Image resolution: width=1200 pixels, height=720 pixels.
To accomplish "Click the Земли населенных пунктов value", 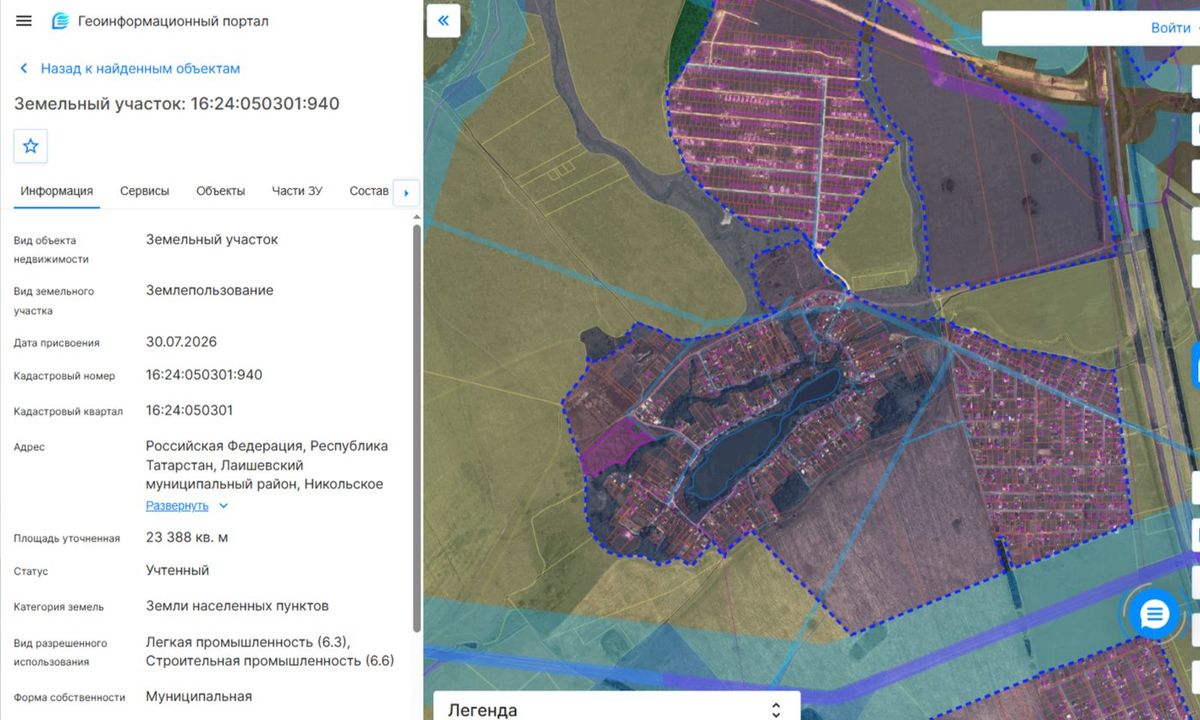I will (x=237, y=606).
